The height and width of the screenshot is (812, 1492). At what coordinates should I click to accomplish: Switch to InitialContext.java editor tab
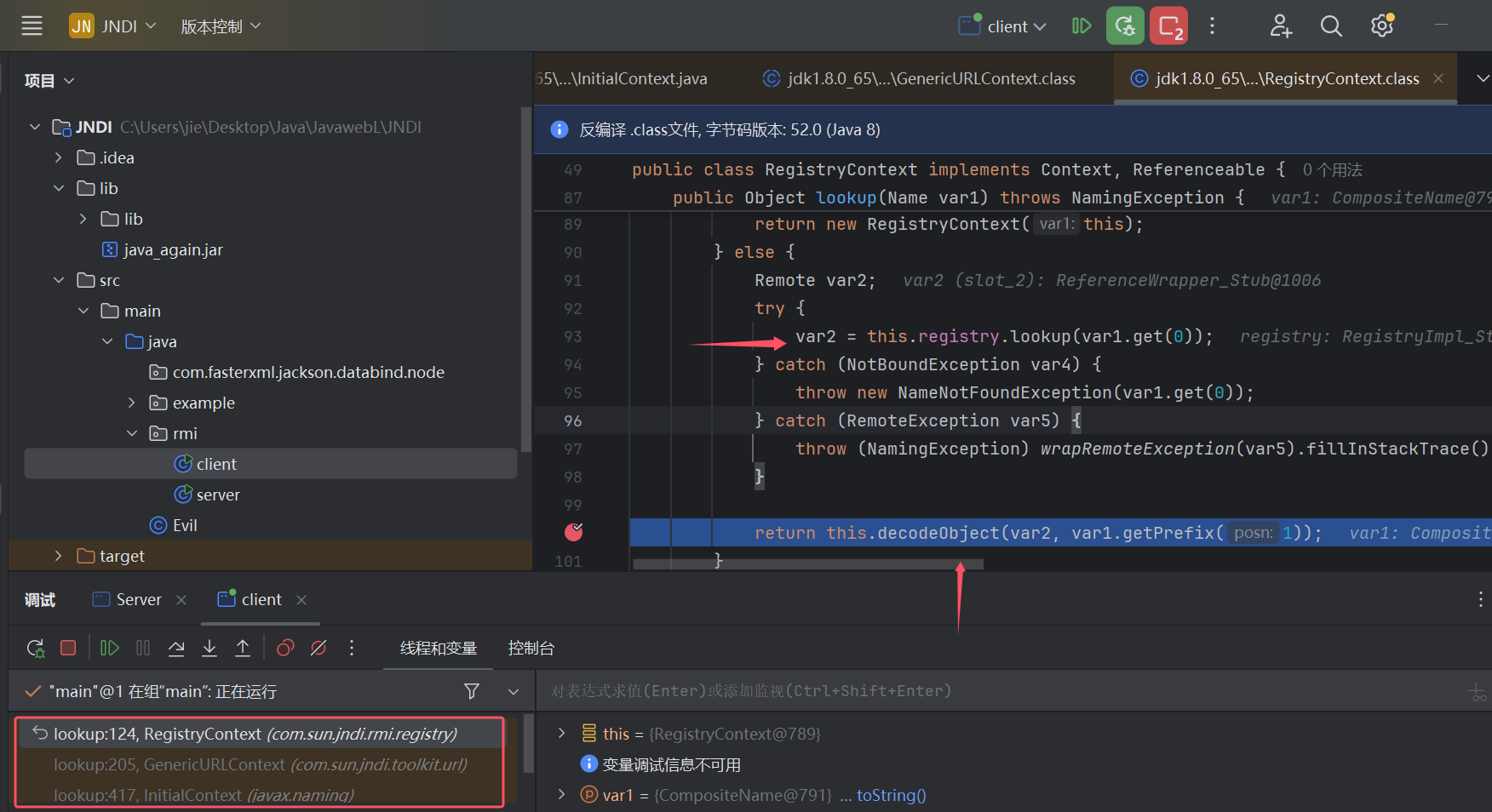tap(622, 78)
